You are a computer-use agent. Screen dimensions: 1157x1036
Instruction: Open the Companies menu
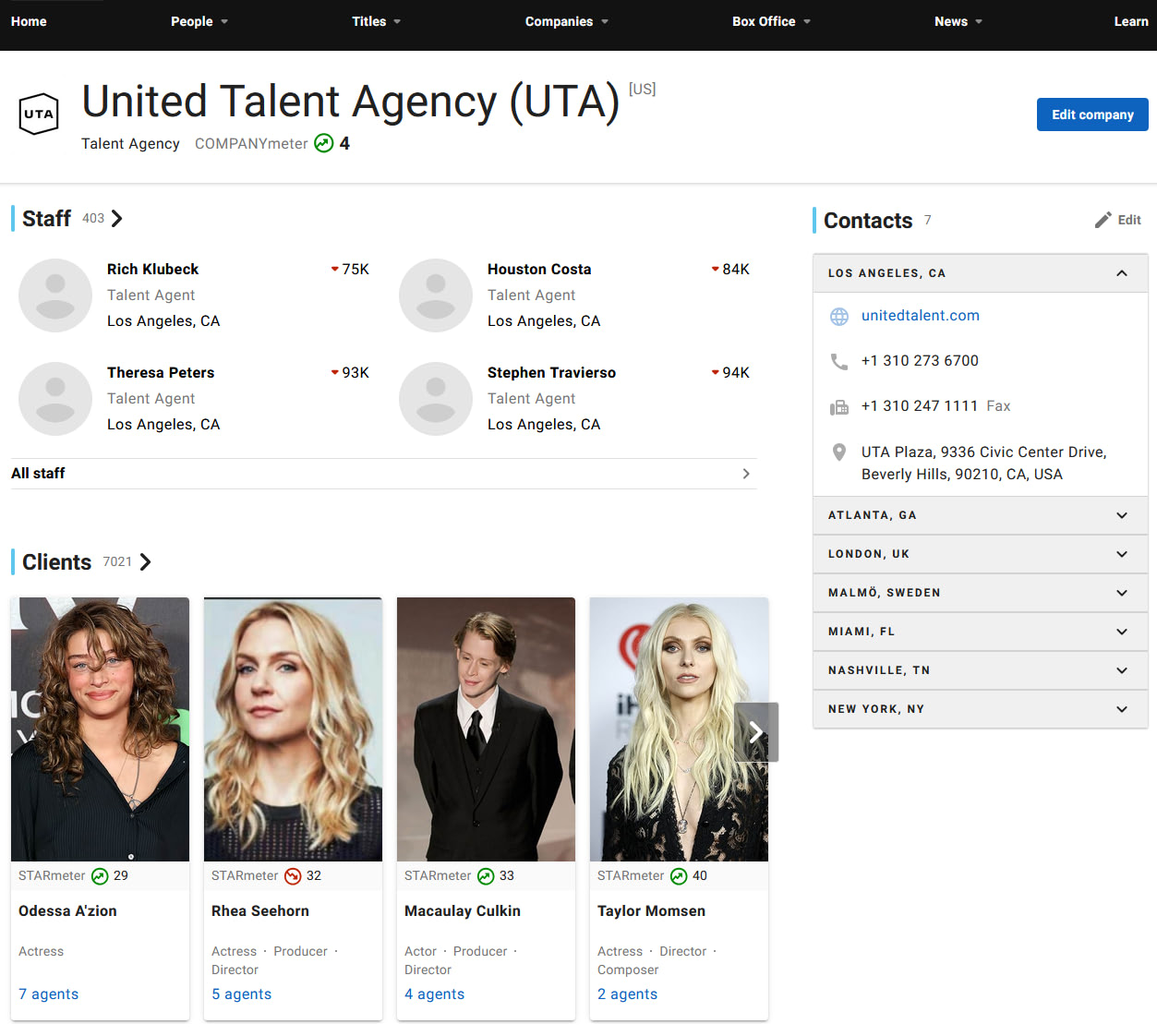(566, 21)
